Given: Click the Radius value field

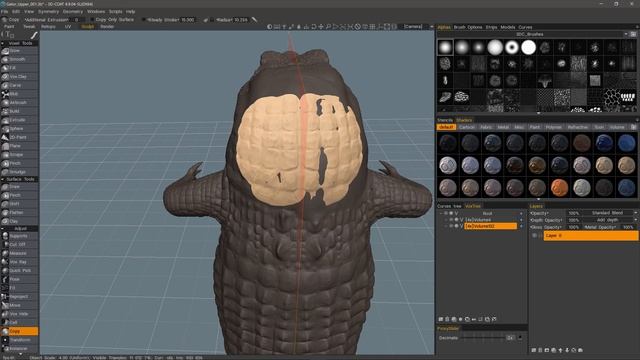Looking at the screenshot, I should [x=241, y=20].
